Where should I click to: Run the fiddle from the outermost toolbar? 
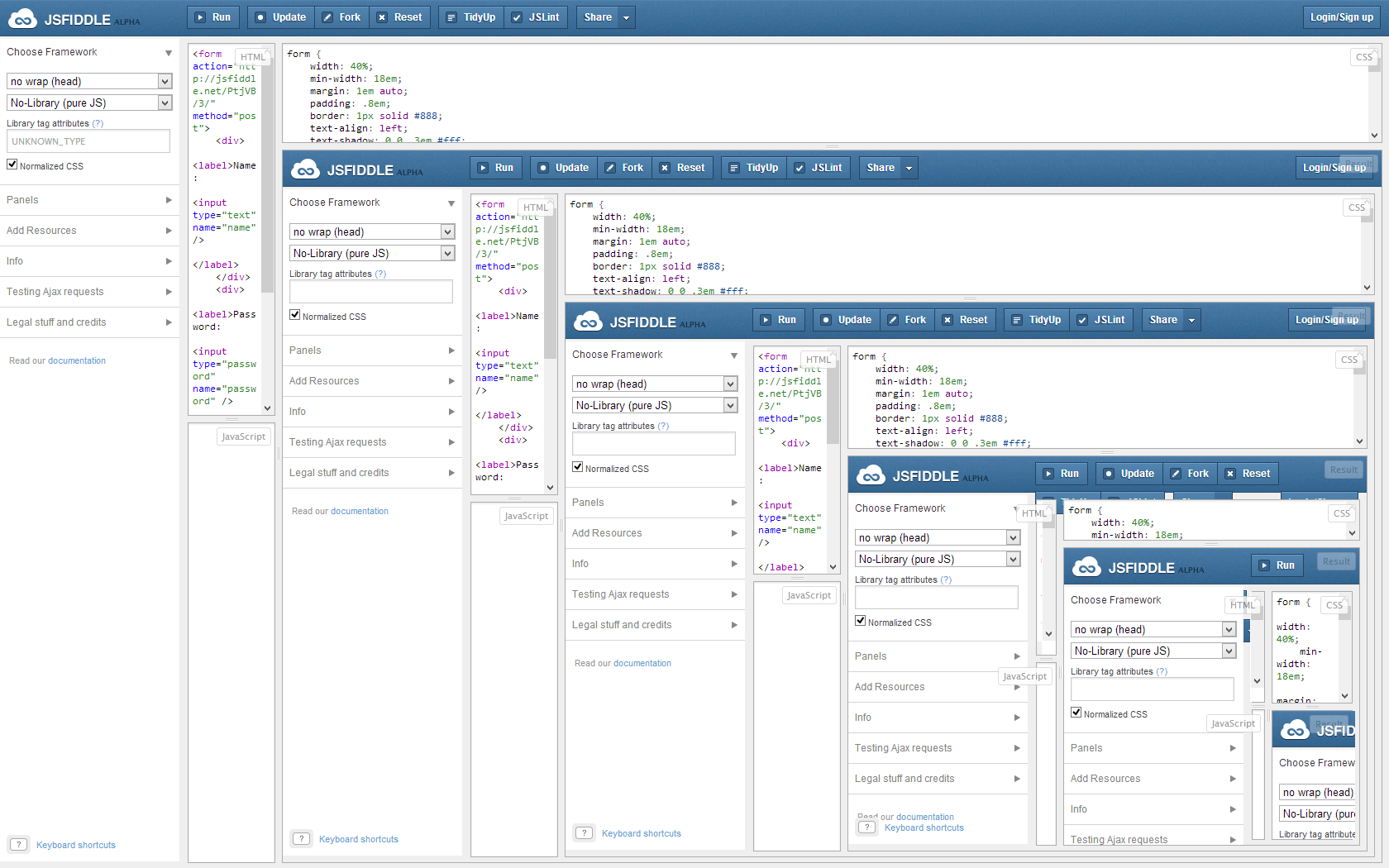(213, 17)
